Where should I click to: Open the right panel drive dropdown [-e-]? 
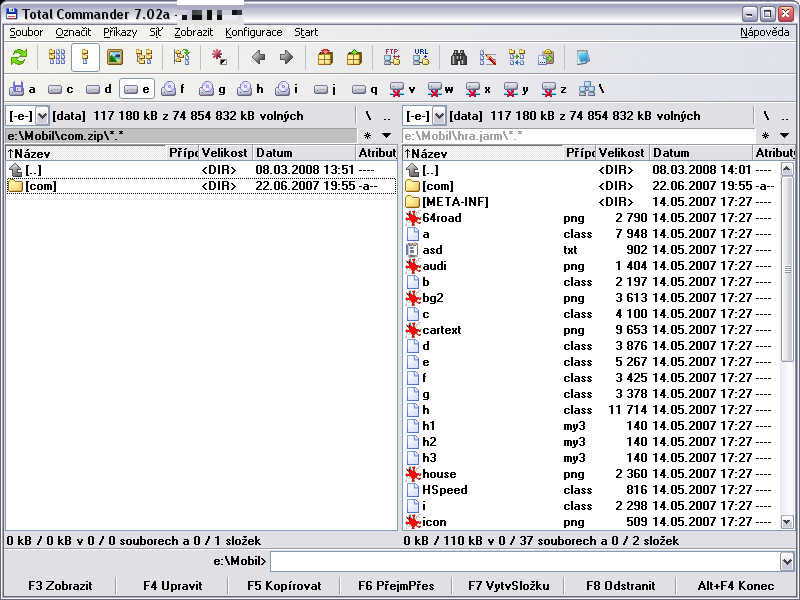tap(439, 116)
